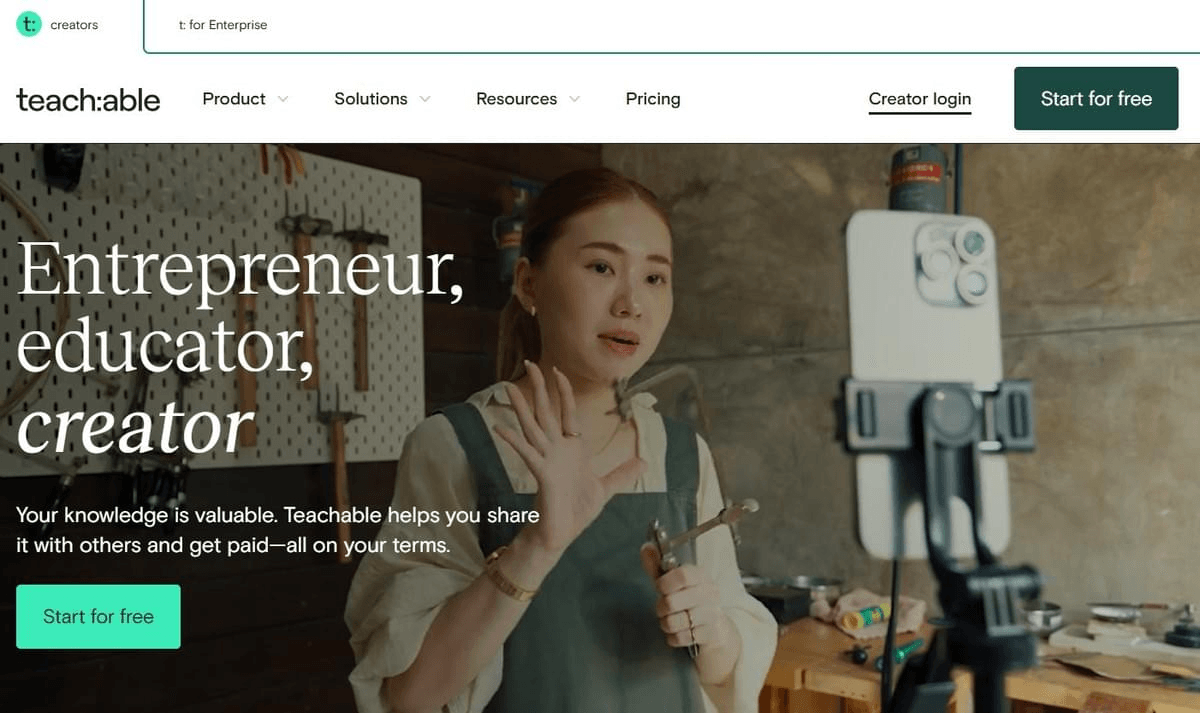Open the Solutions menu label
This screenshot has height=713, width=1200.
click(x=371, y=99)
